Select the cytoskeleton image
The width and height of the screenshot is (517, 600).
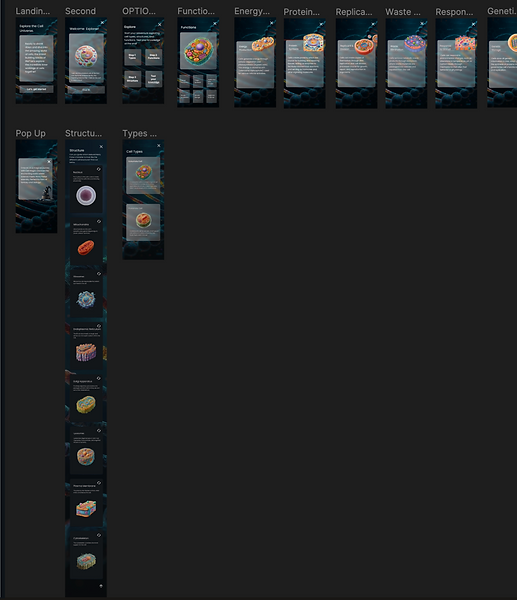[x=86, y=561]
